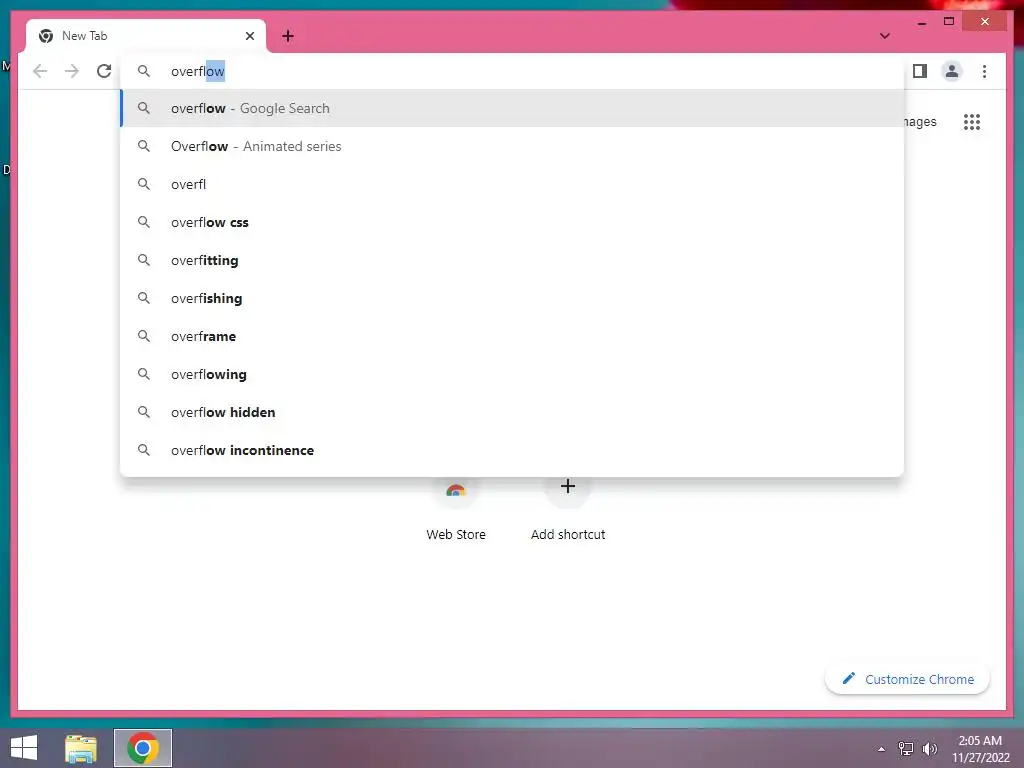This screenshot has height=768, width=1024.
Task: Open the tab search chevron dropdown
Action: (884, 36)
